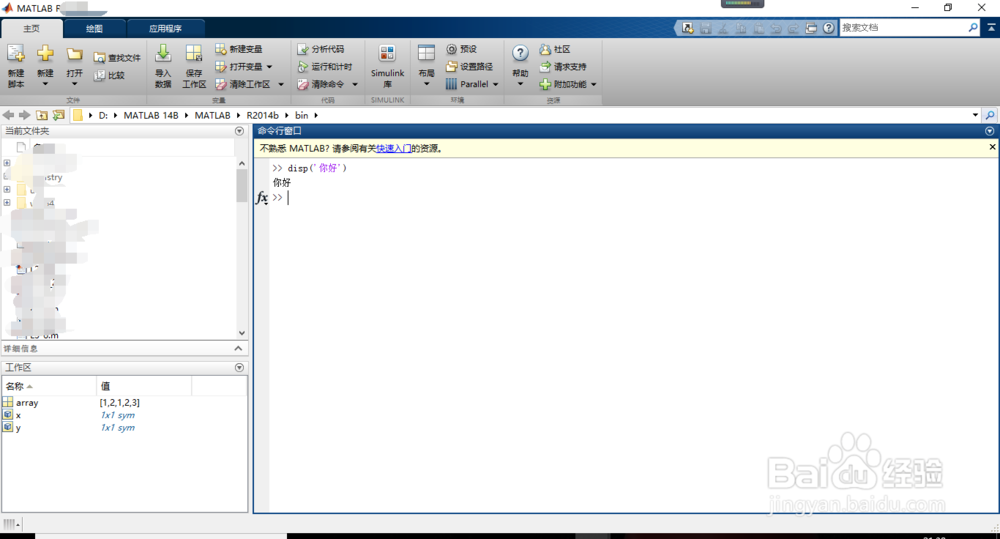Open the 清除命令 dropdown arrow
Screen dimensions: 1000x539
coord(355,84)
